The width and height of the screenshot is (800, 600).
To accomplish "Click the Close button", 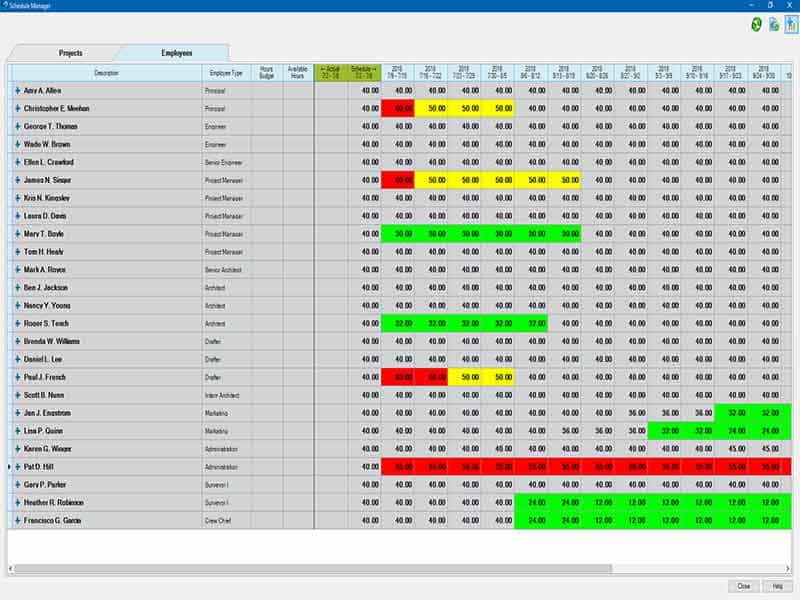I will coord(744,586).
